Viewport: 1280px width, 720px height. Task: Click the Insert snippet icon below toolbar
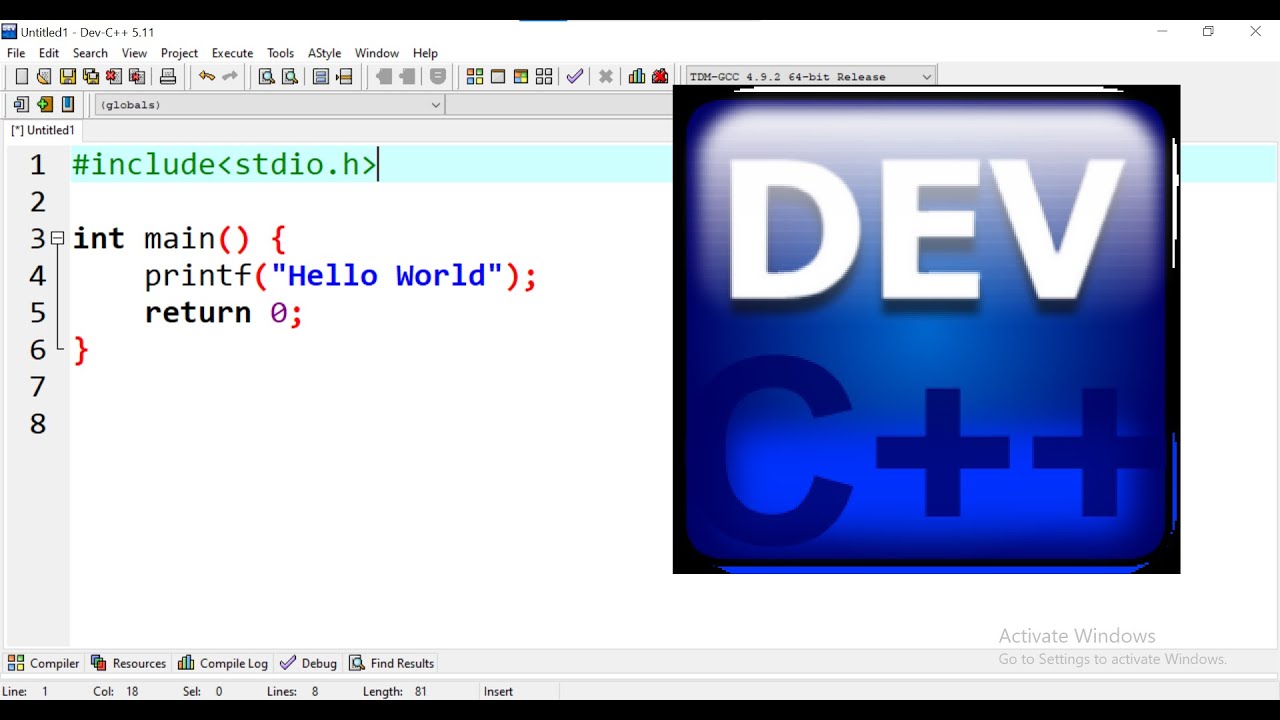click(21, 104)
